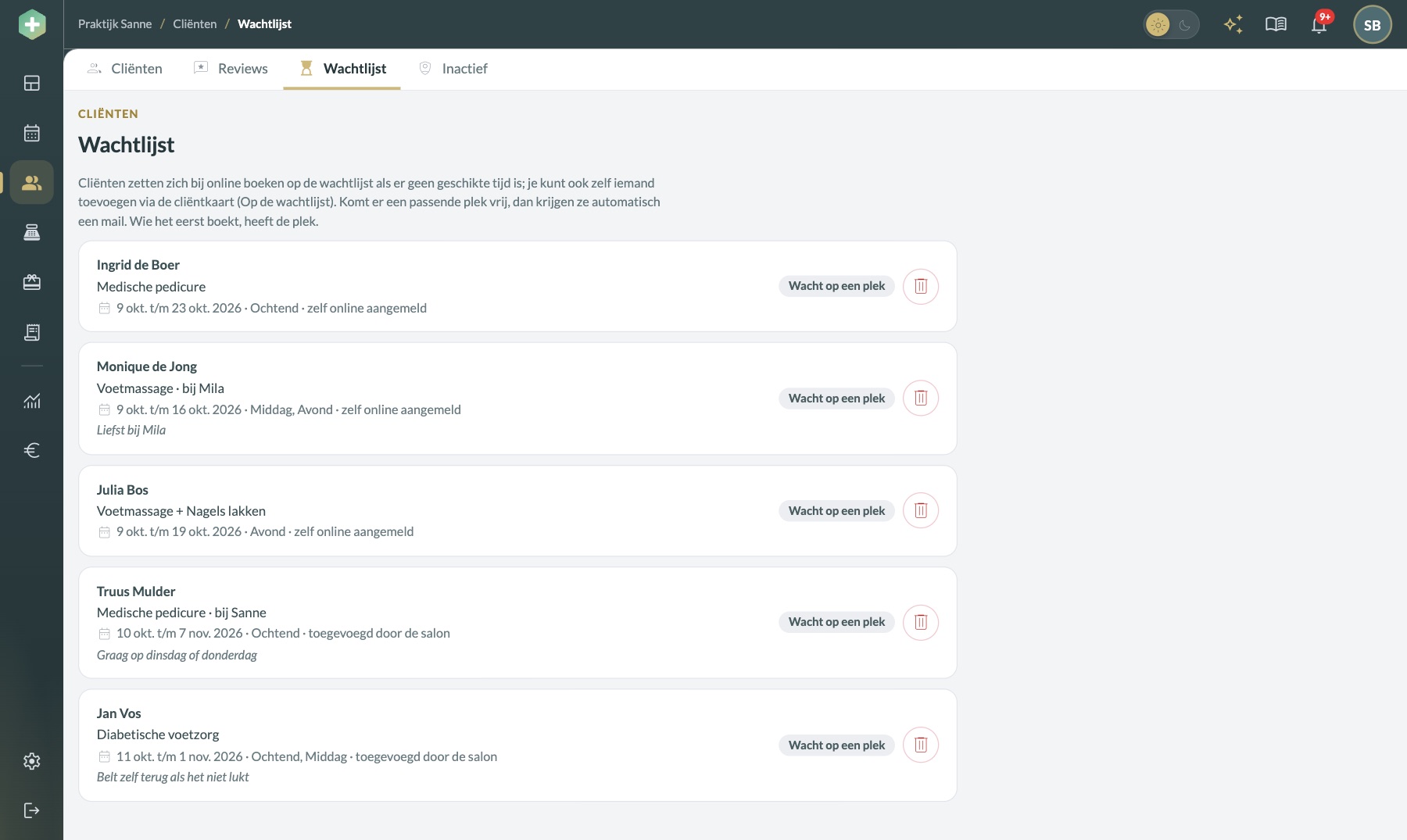Go to Cliënten breadcrumb link

(x=195, y=24)
